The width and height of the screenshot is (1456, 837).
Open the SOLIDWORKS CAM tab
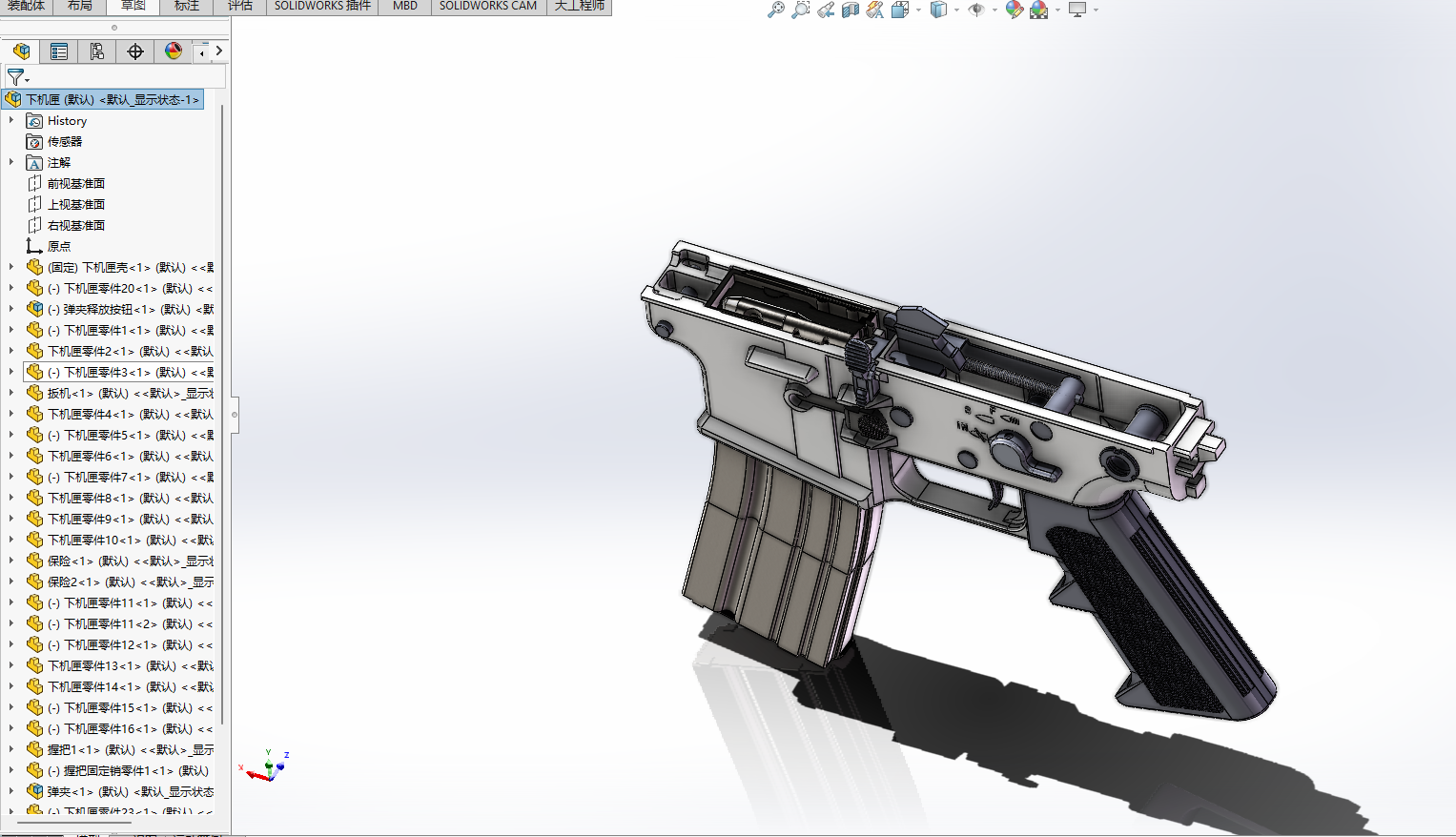488,6
